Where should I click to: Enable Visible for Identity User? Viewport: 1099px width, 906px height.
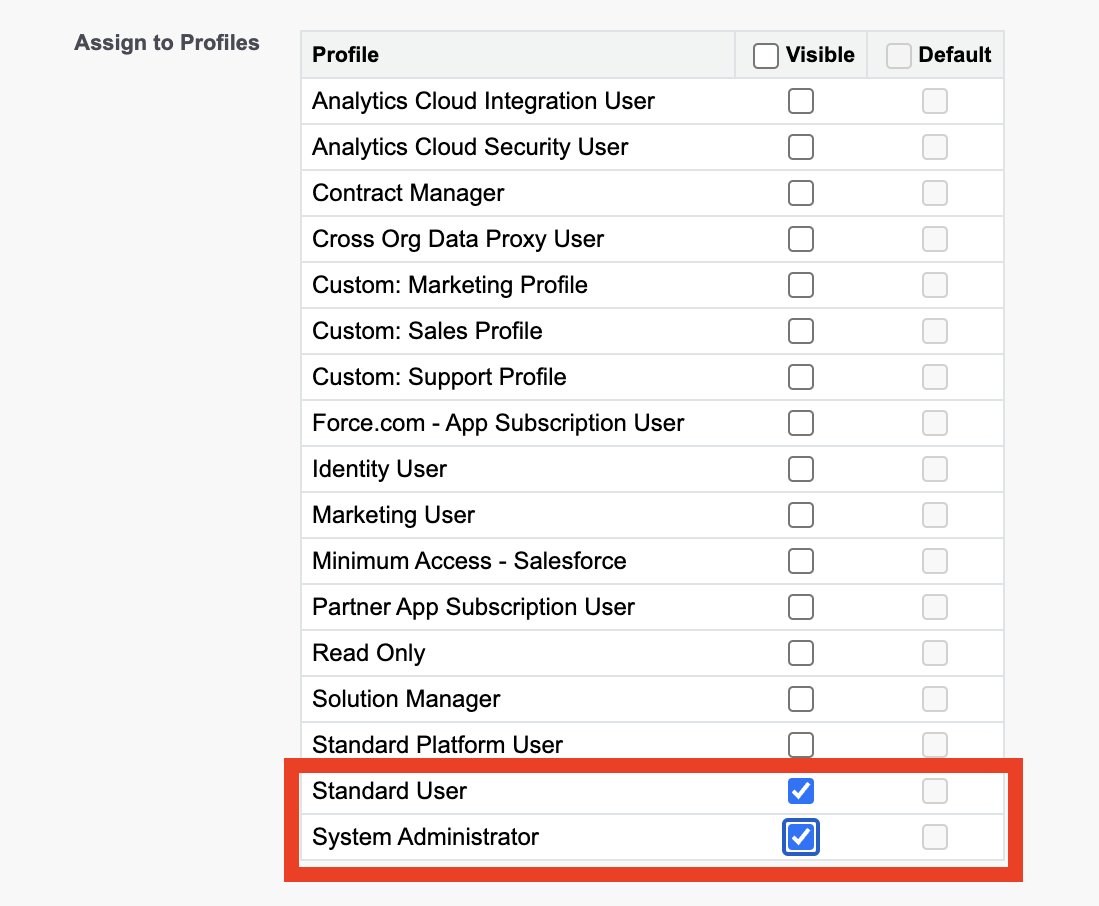801,469
